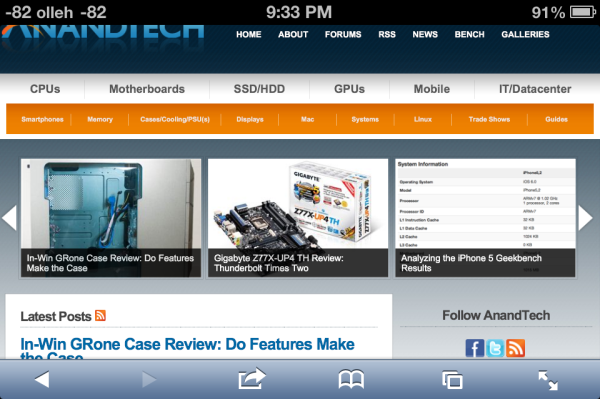
Task: Click the orange RSS icon under Follow AnandTech
Action: click(x=515, y=348)
